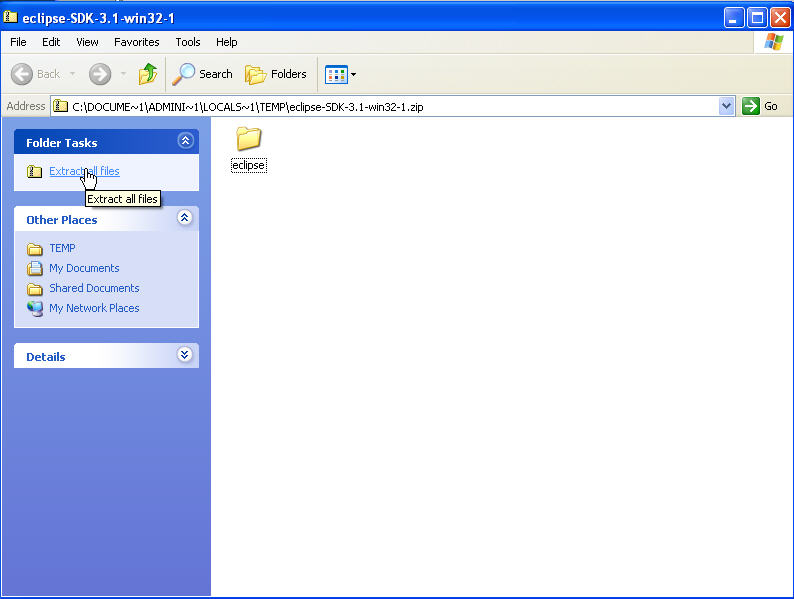
Task: Open the Forward history dropdown arrow
Action: (x=123, y=74)
